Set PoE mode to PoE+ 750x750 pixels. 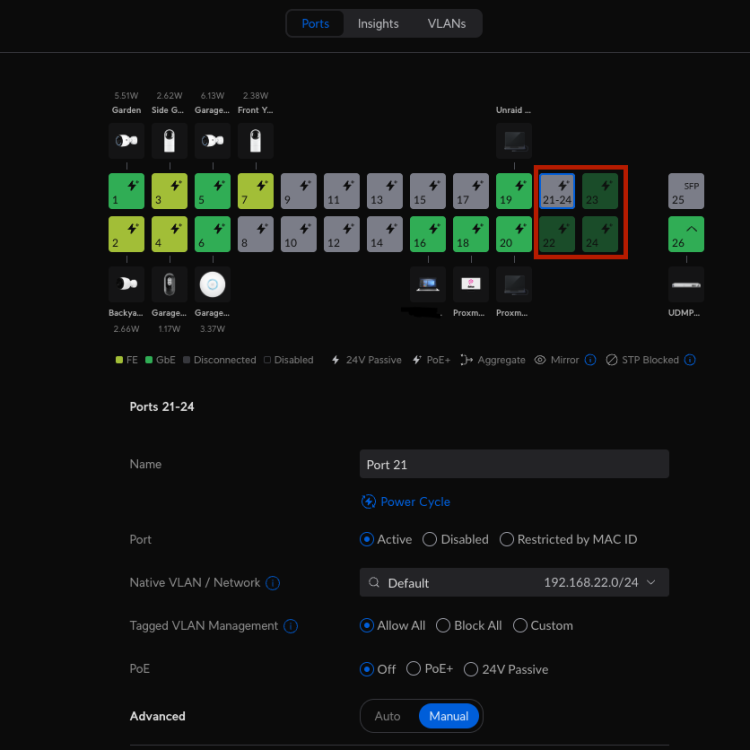pyautogui.click(x=413, y=669)
